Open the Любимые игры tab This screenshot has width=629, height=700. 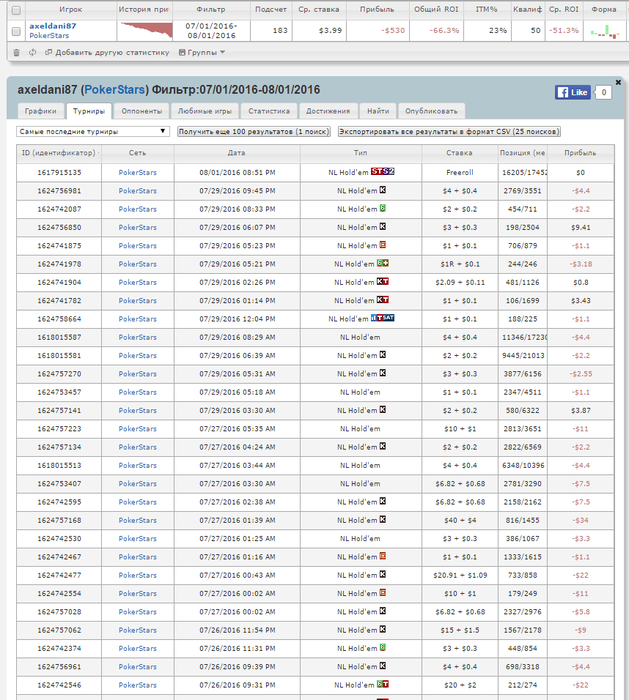pos(205,111)
